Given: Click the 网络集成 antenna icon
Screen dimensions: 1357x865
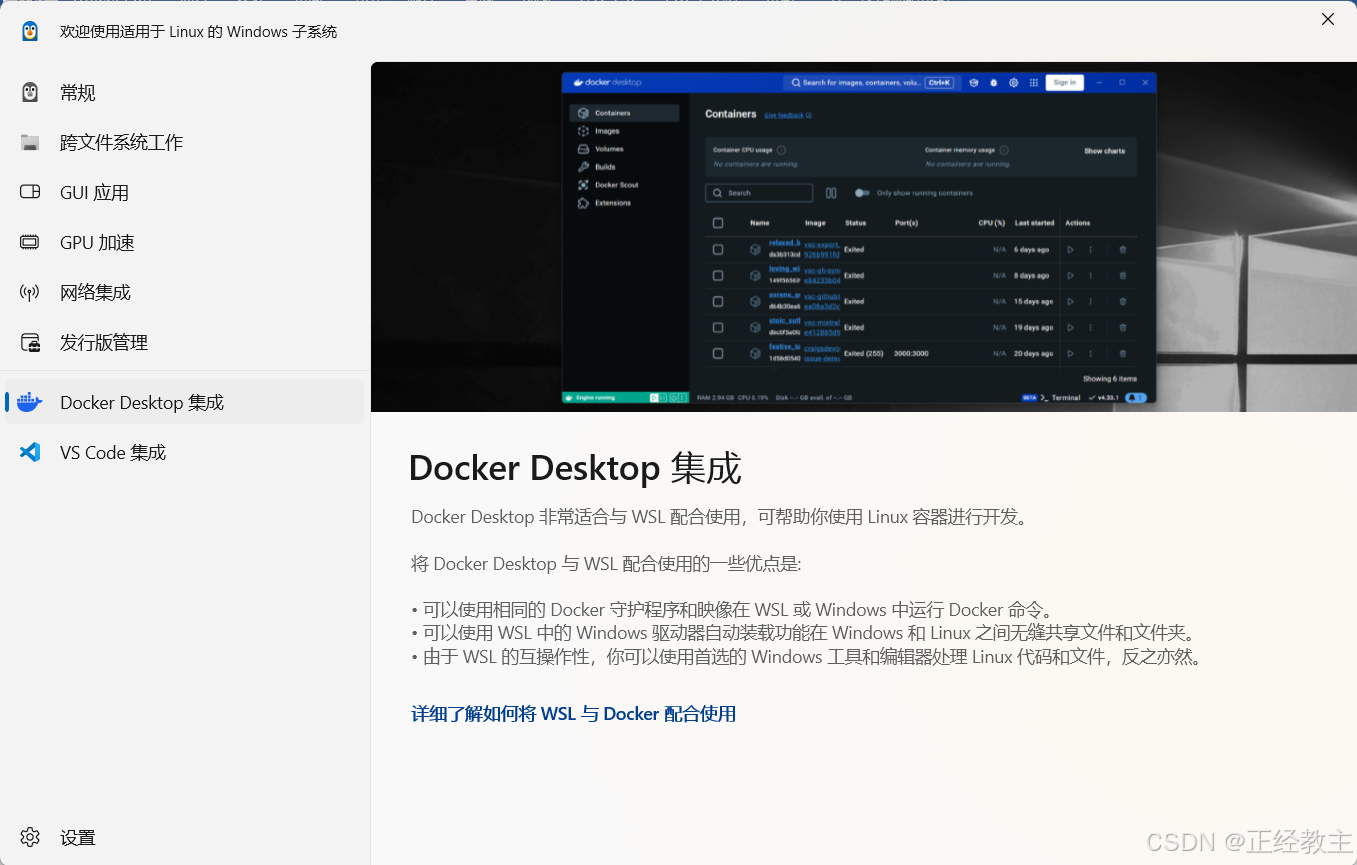Looking at the screenshot, I should (x=30, y=292).
